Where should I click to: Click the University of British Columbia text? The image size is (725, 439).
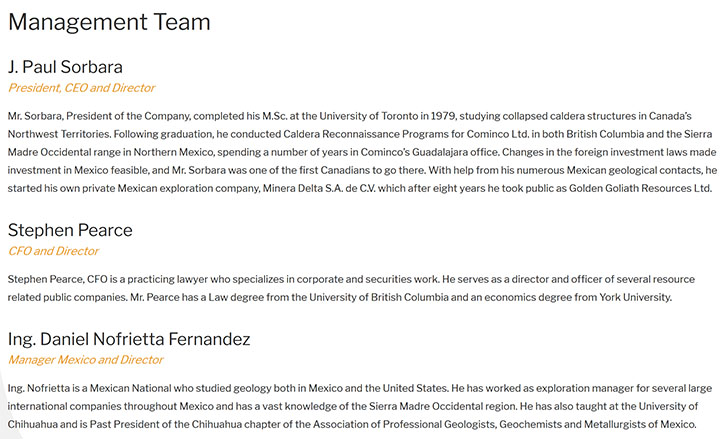(379, 297)
